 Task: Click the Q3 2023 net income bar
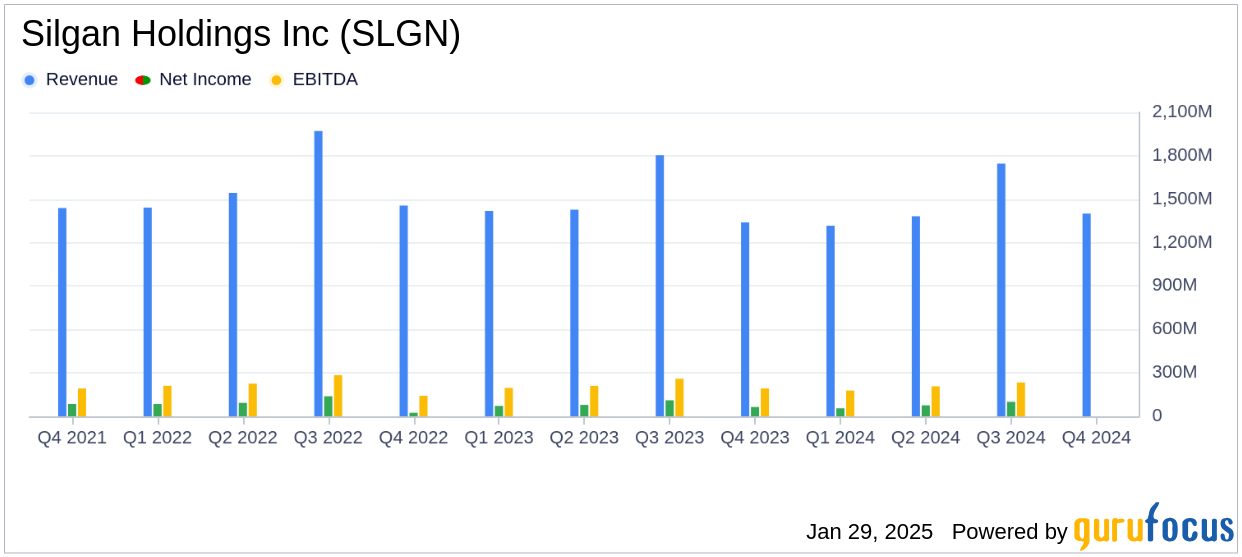pyautogui.click(x=669, y=409)
